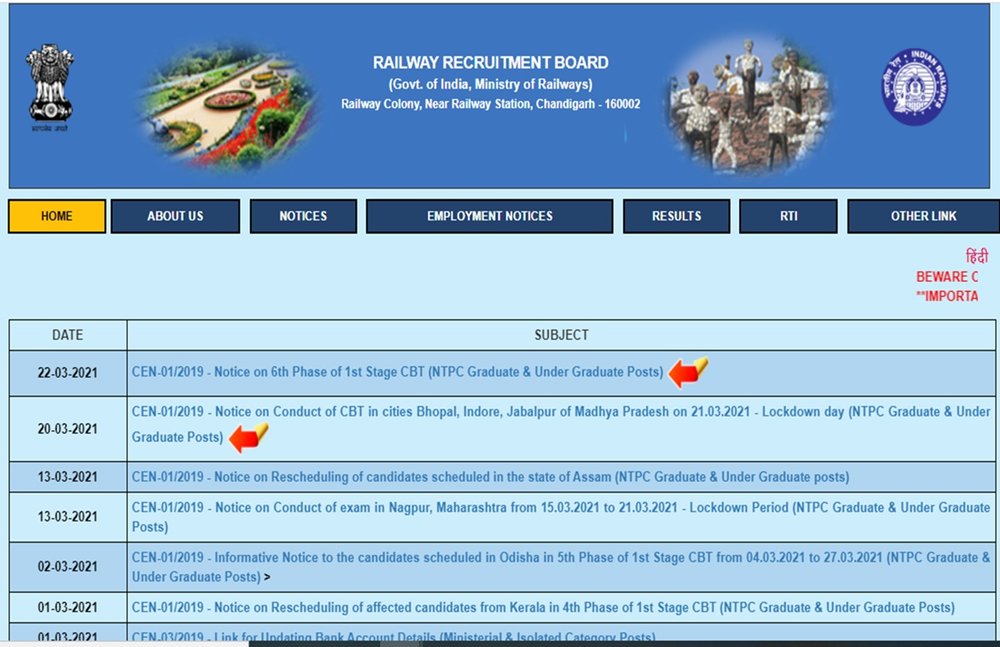Open the EMPLOYMENT NOTICES menu

point(490,216)
